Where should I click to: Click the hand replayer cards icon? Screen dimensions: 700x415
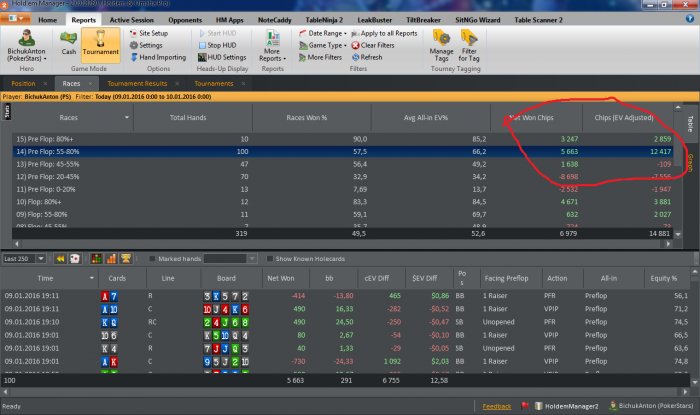pos(75,258)
